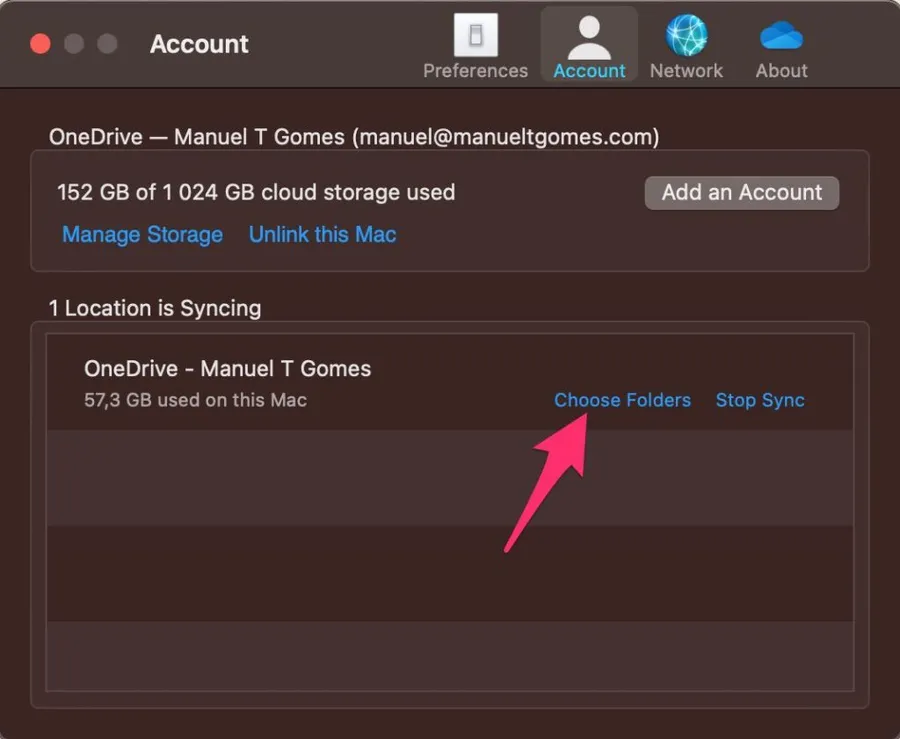
Task: Open the Network globe icon
Action: [686, 35]
